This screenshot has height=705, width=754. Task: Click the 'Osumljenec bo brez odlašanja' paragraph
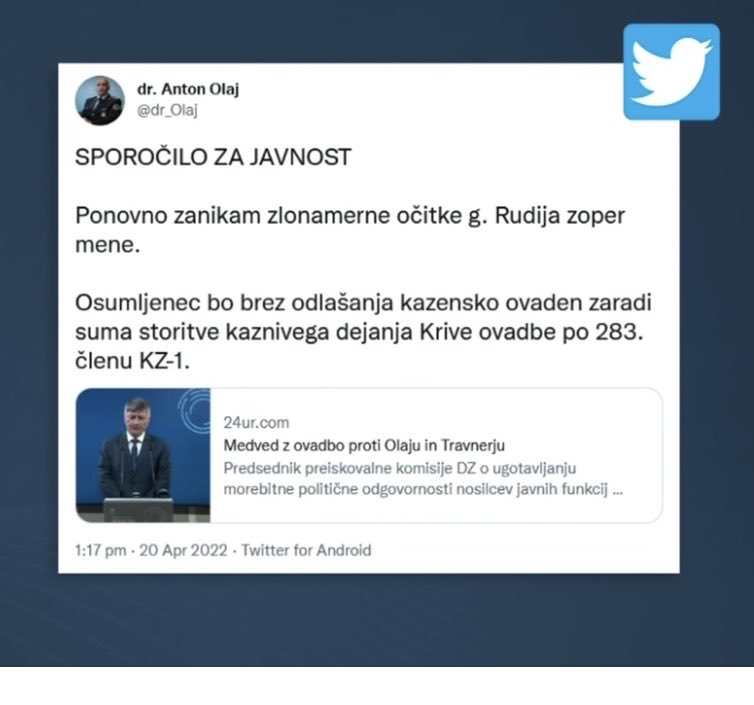tap(364, 332)
